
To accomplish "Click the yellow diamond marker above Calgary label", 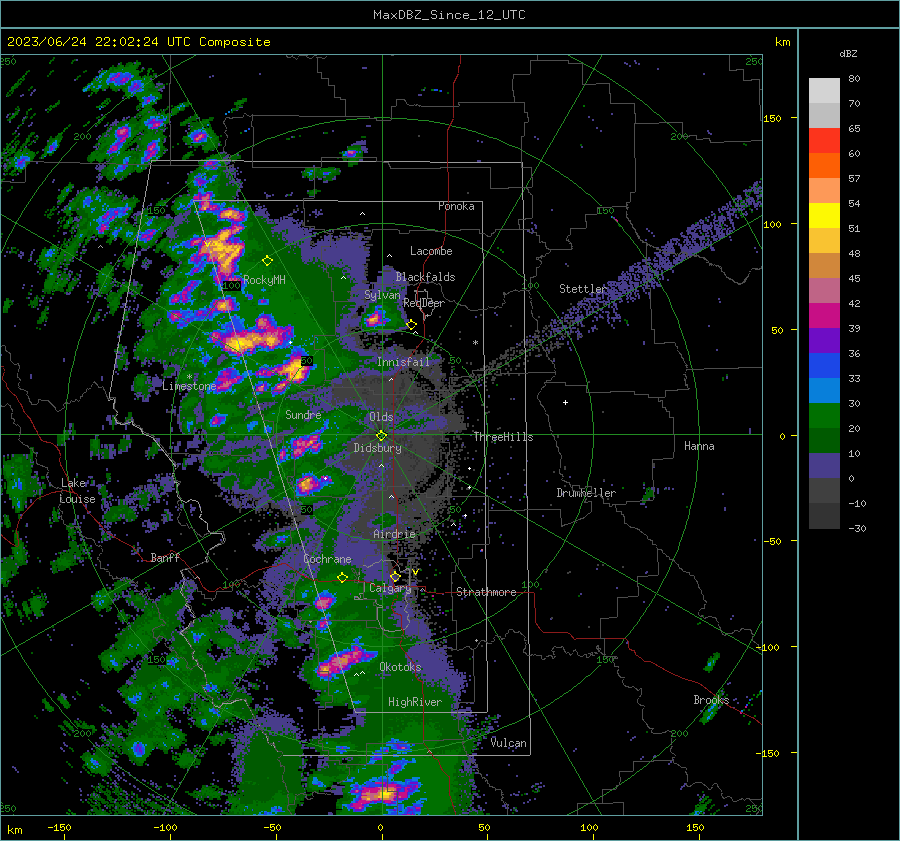I will pyautogui.click(x=395, y=576).
